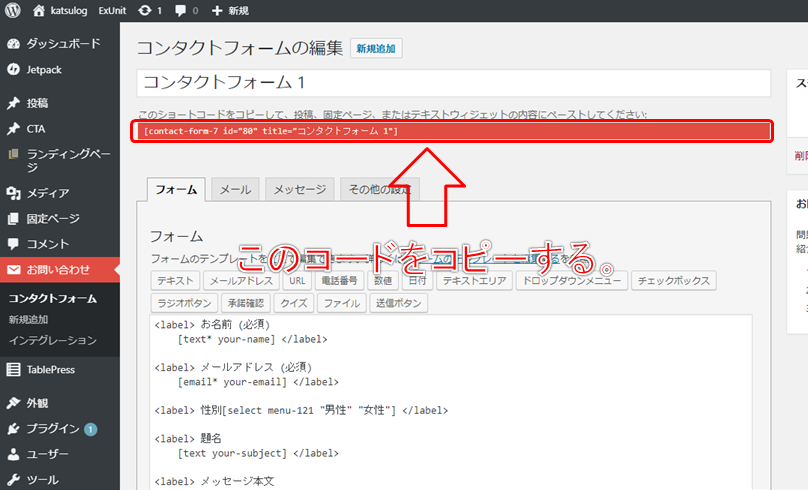Click the プラグイン plug icon

13,429
